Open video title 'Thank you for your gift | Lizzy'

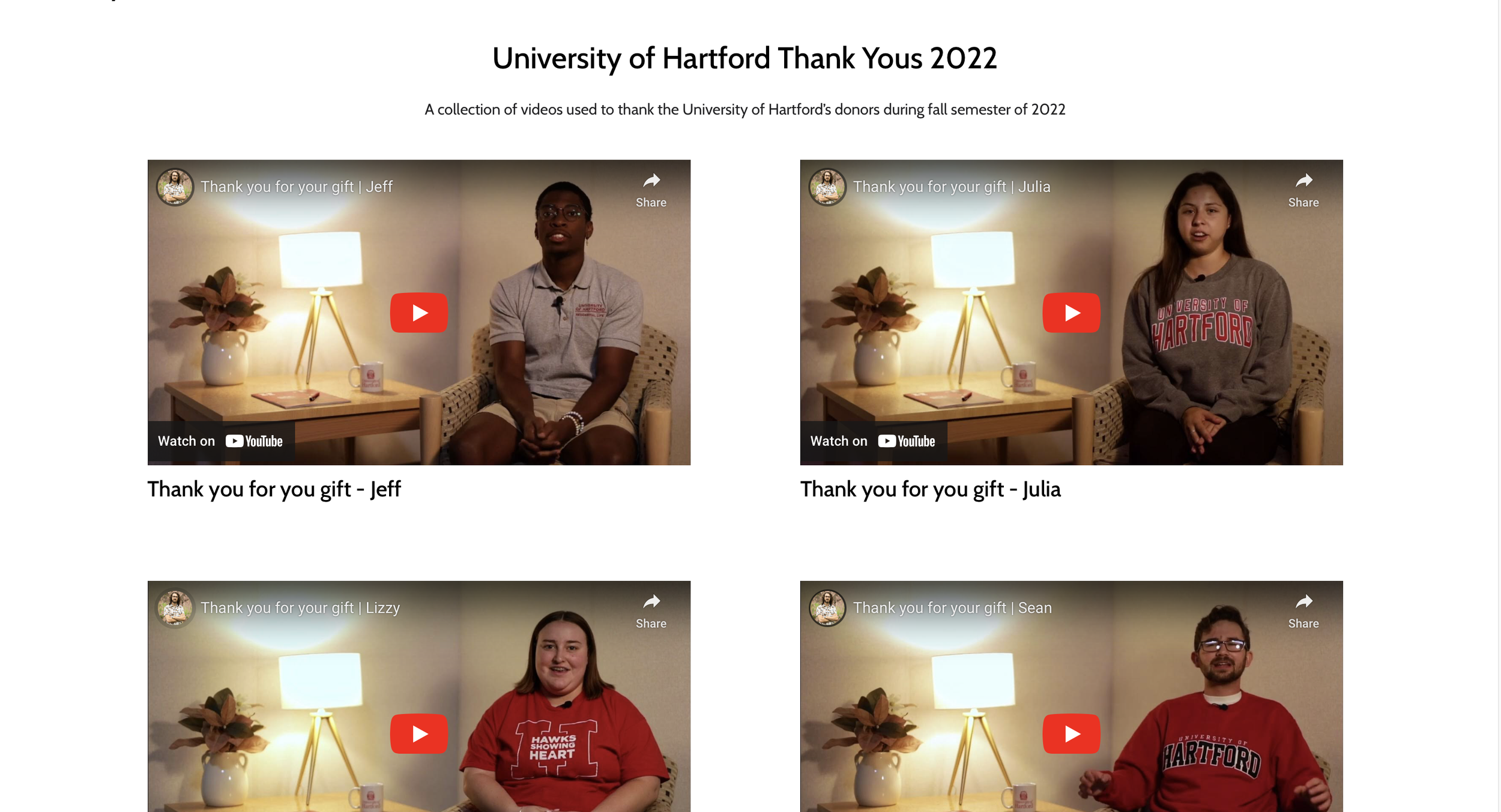pyautogui.click(x=300, y=608)
